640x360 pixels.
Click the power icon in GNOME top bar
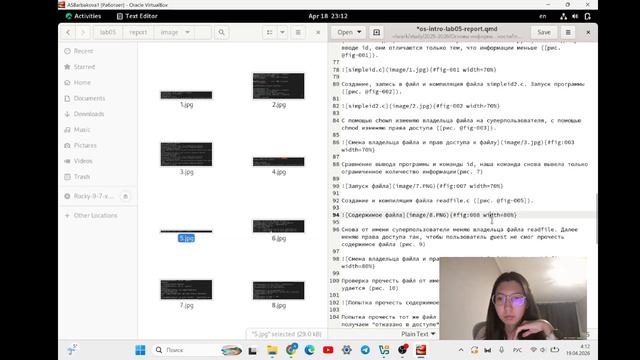point(587,16)
